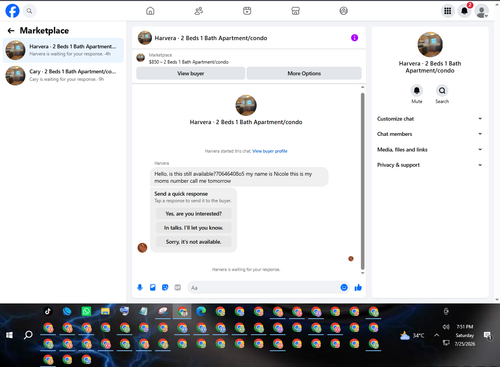Open the GIF picker icon
This screenshot has height=367, width=500.
(x=178, y=287)
